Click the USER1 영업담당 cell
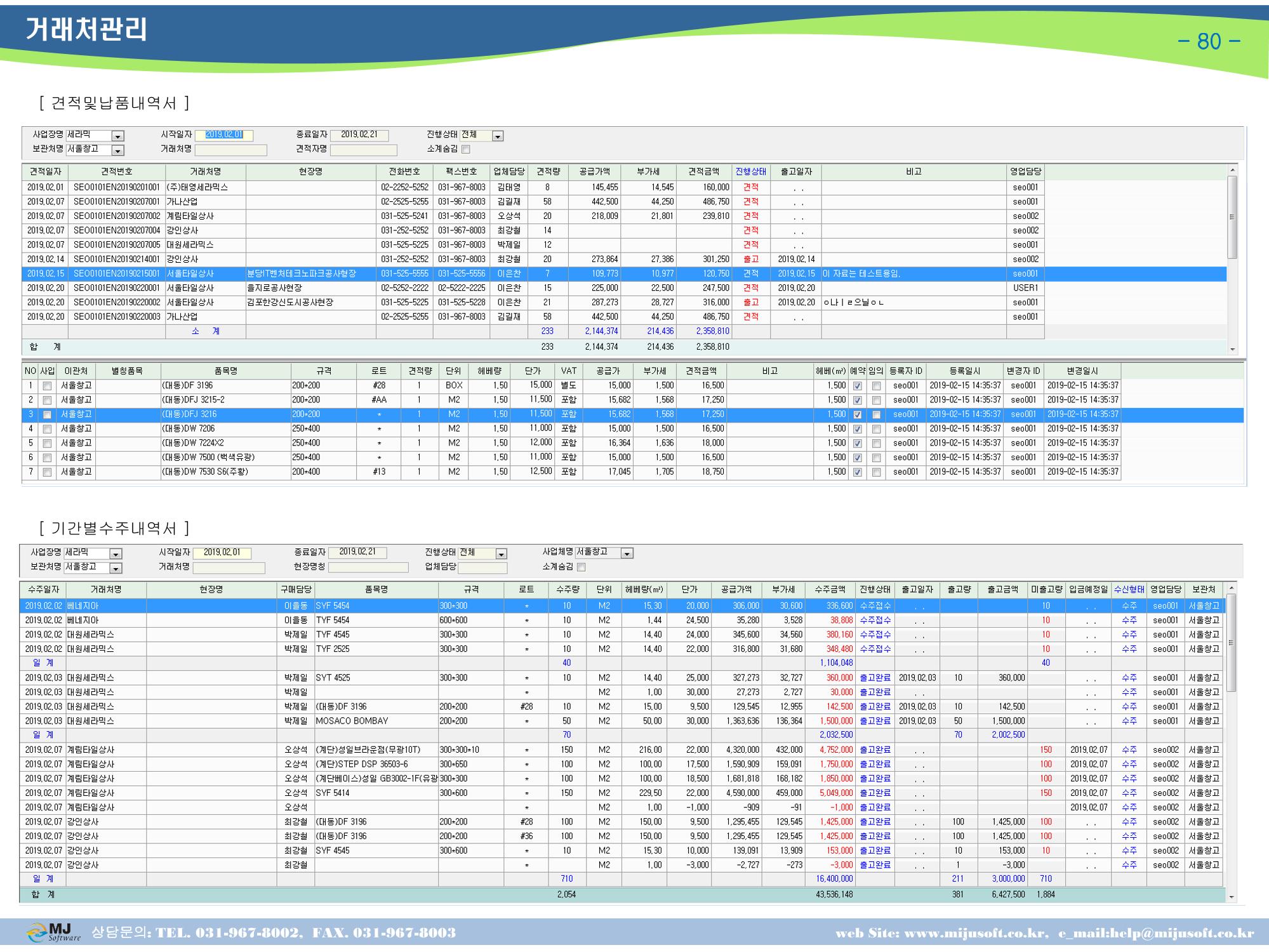 point(1025,288)
